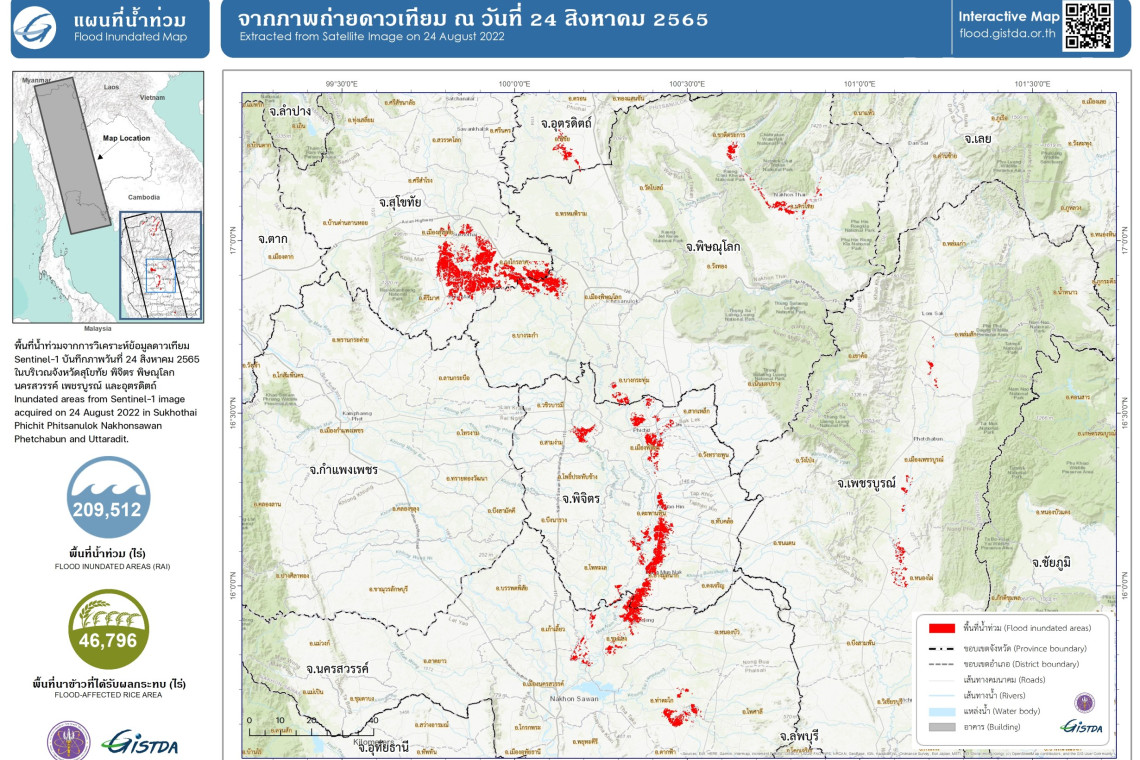The image size is (1140, 760).
Task: Click the QR code for the interactive map
Action: tap(1087, 27)
